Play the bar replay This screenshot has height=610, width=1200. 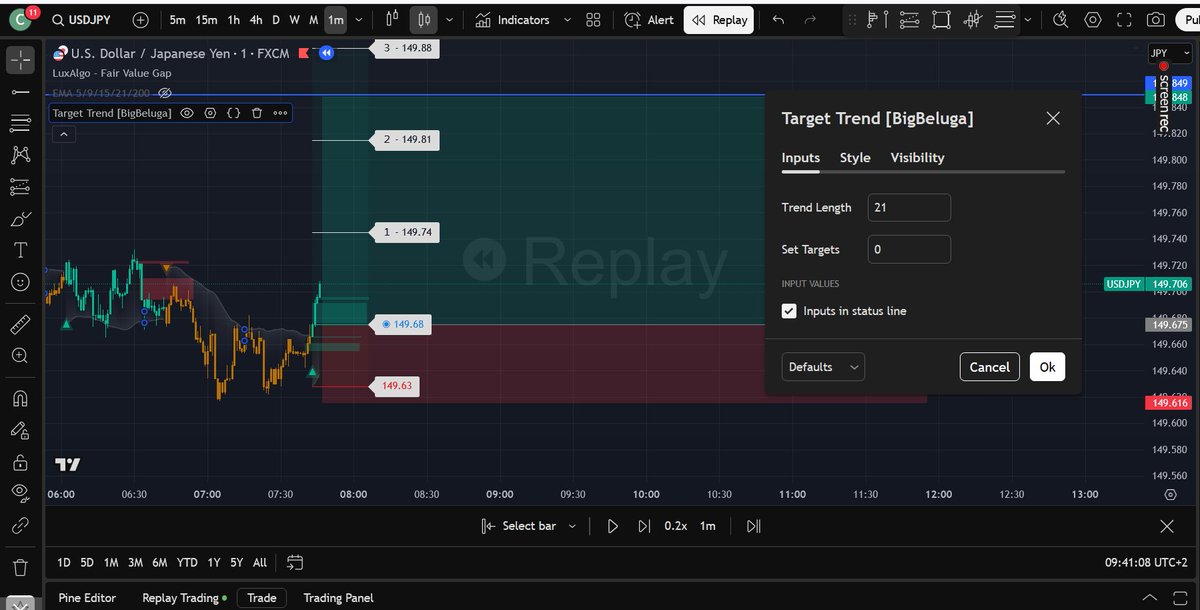[x=613, y=526]
